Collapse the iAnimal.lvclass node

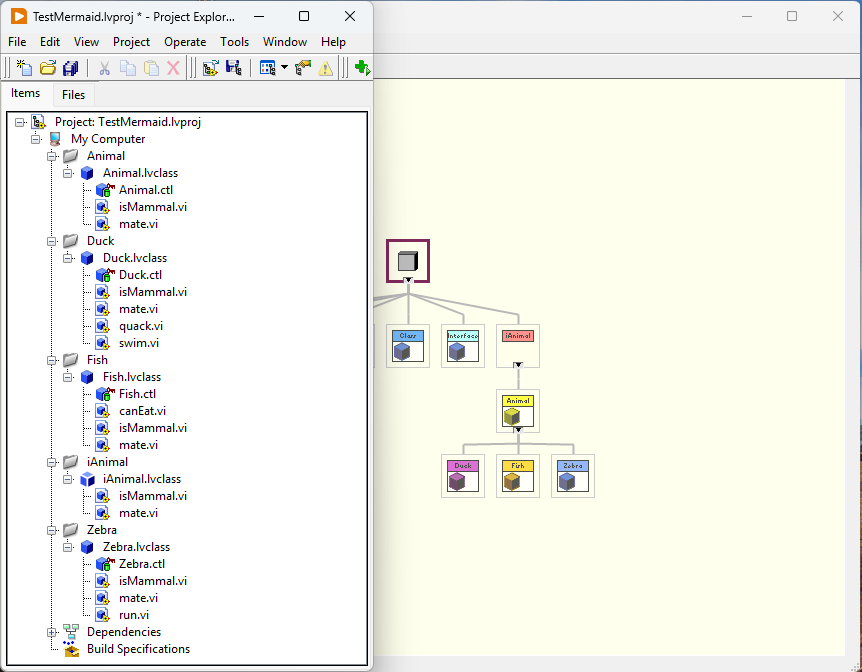[x=68, y=479]
